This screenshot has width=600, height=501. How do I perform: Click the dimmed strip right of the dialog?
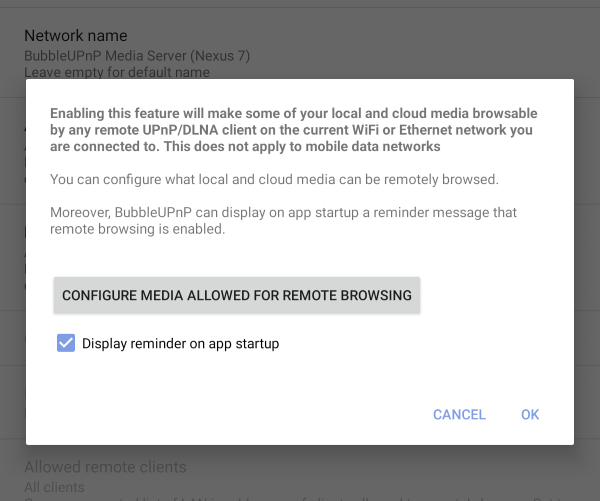(x=587, y=260)
